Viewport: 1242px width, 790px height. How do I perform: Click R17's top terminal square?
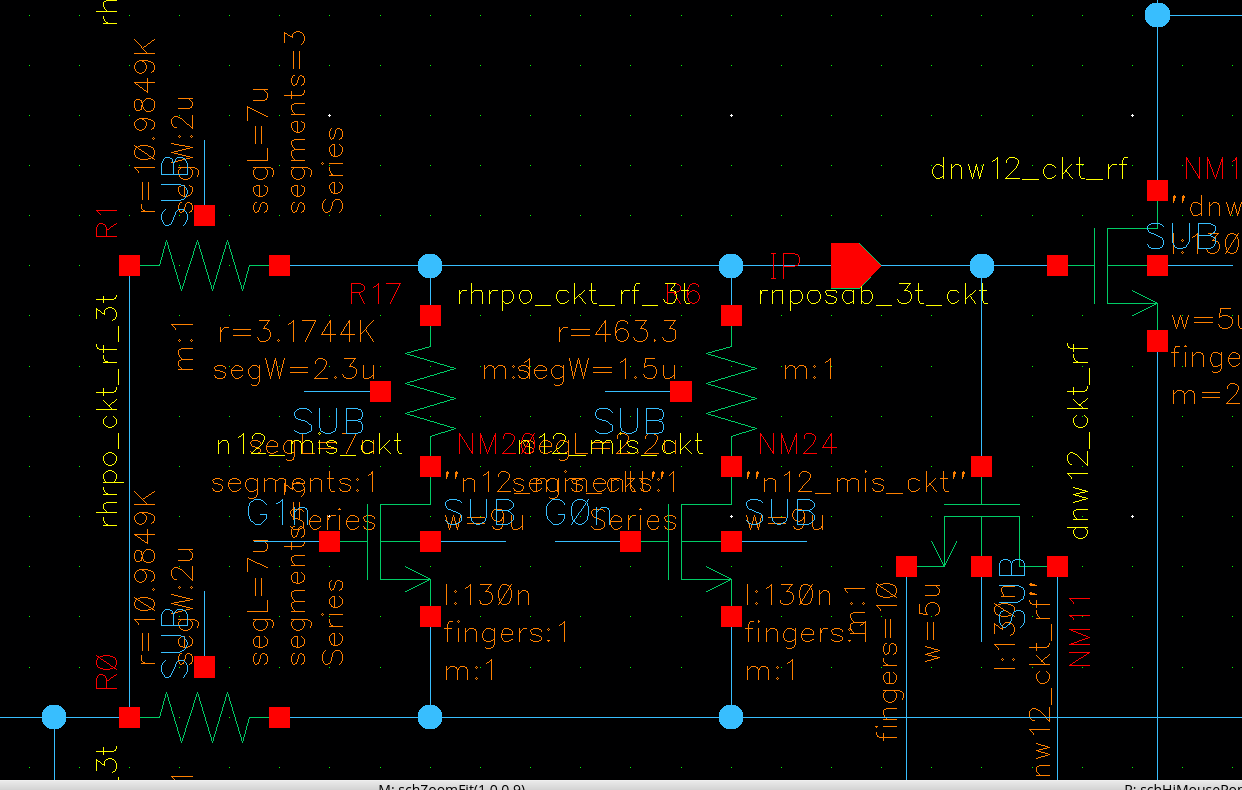[430, 315]
